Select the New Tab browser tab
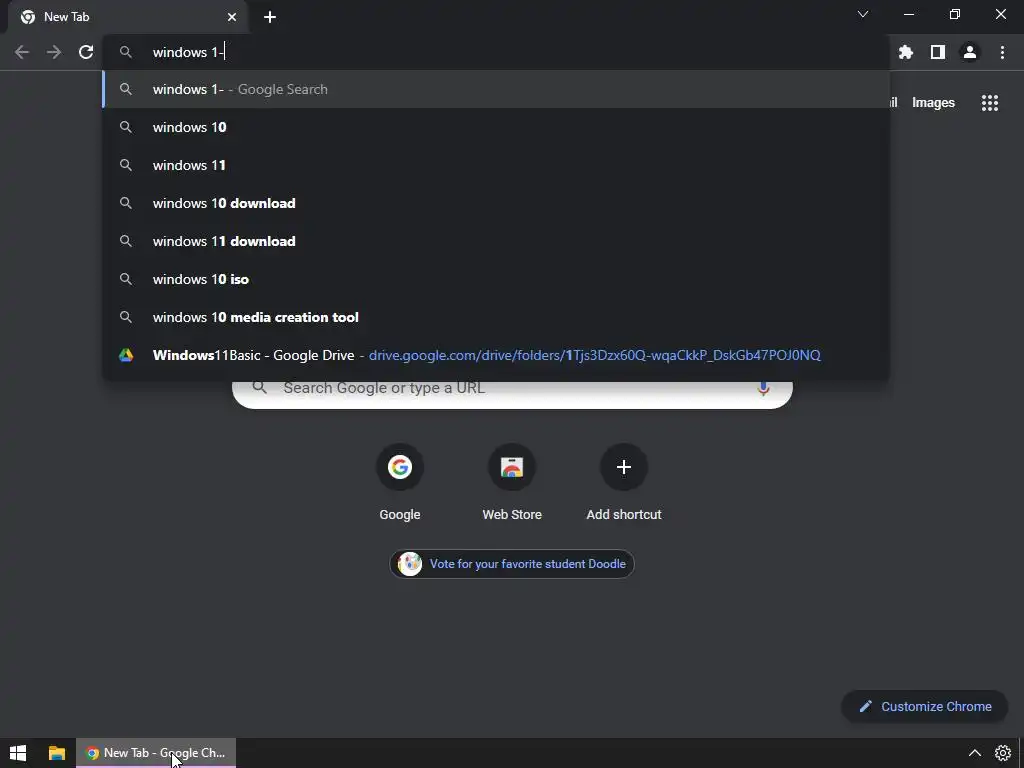 (127, 17)
